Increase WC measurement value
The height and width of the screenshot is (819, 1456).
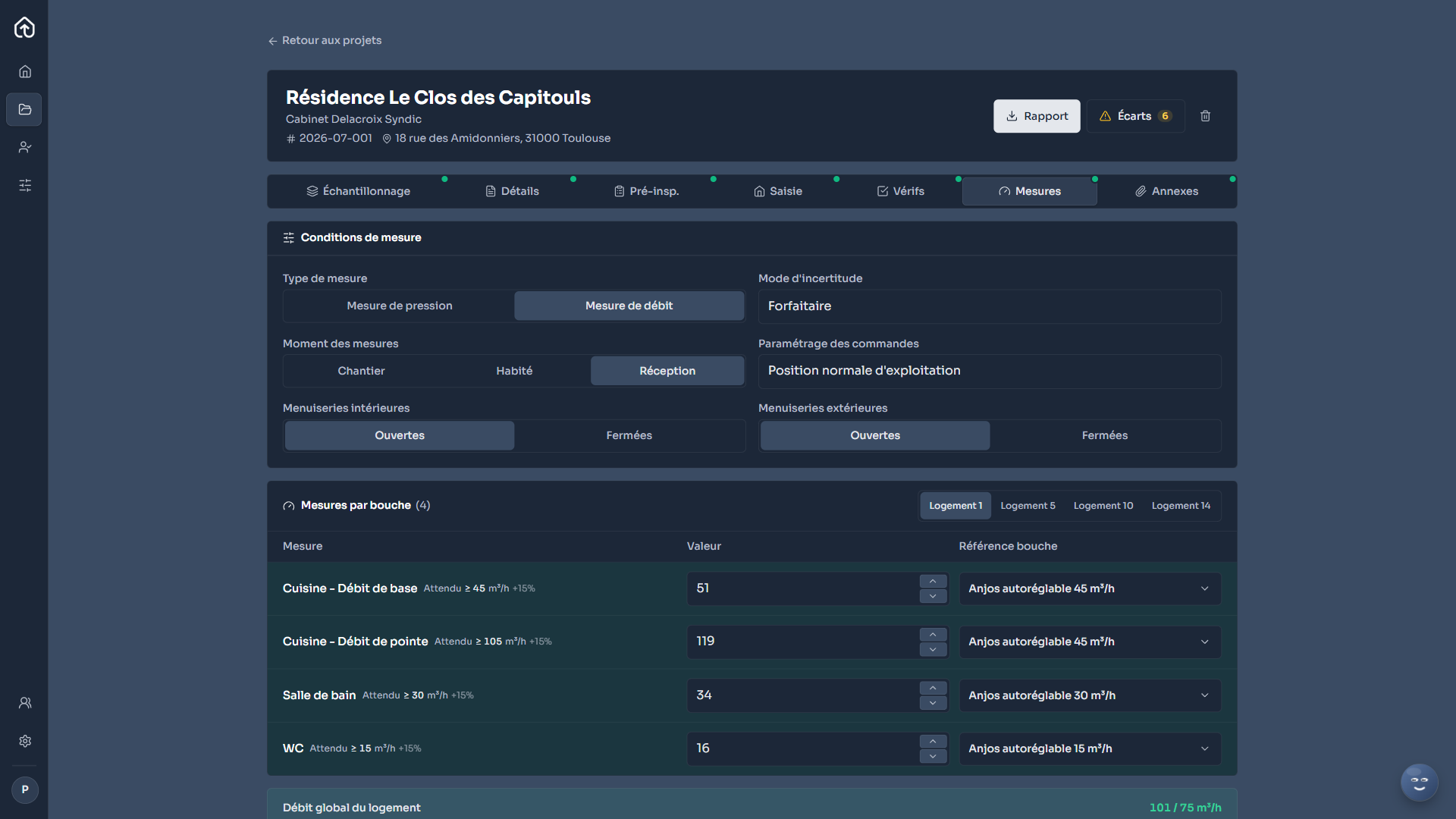pos(933,742)
